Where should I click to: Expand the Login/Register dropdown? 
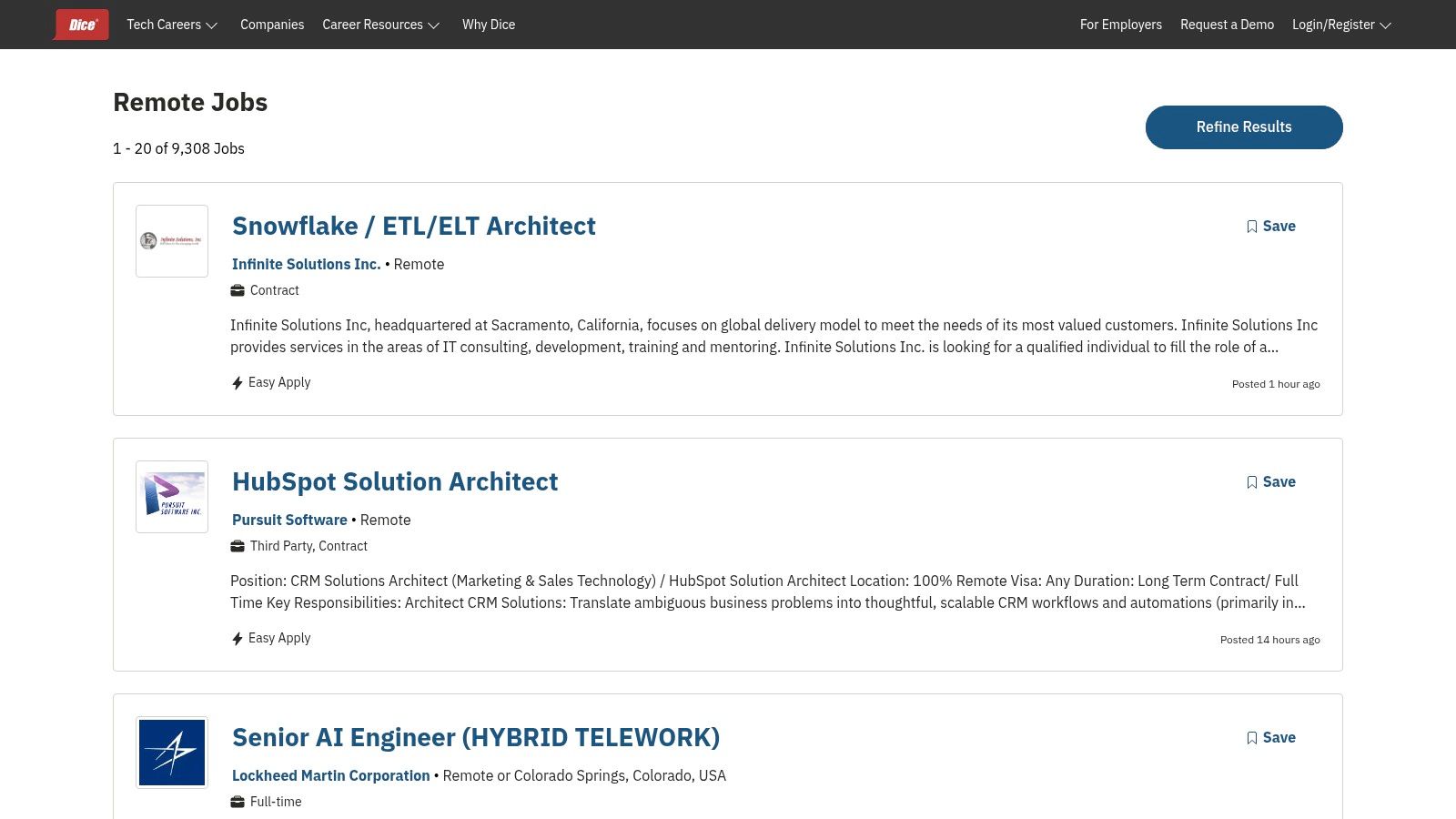[x=1341, y=25]
